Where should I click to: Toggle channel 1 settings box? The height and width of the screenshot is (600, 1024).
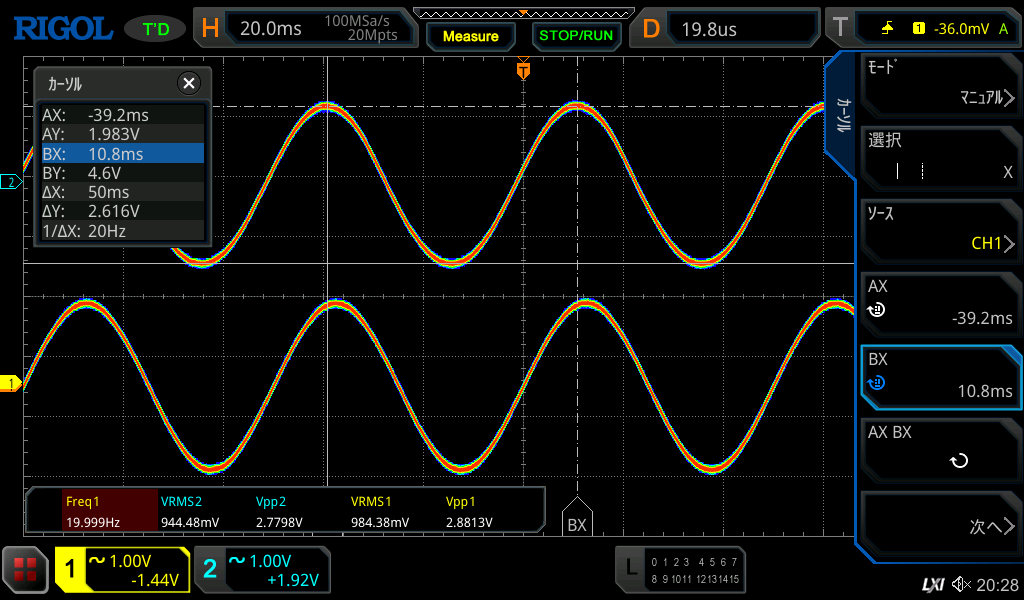[122, 570]
